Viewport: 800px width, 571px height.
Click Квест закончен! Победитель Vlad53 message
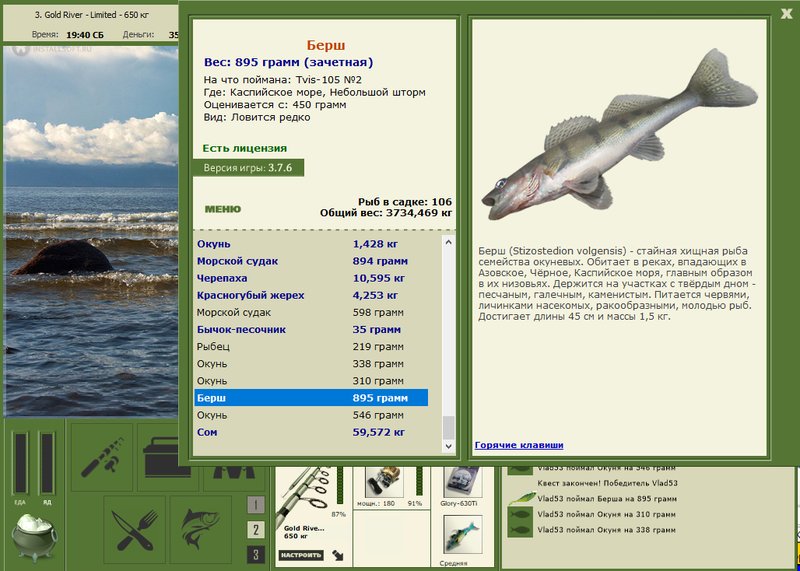(607, 483)
